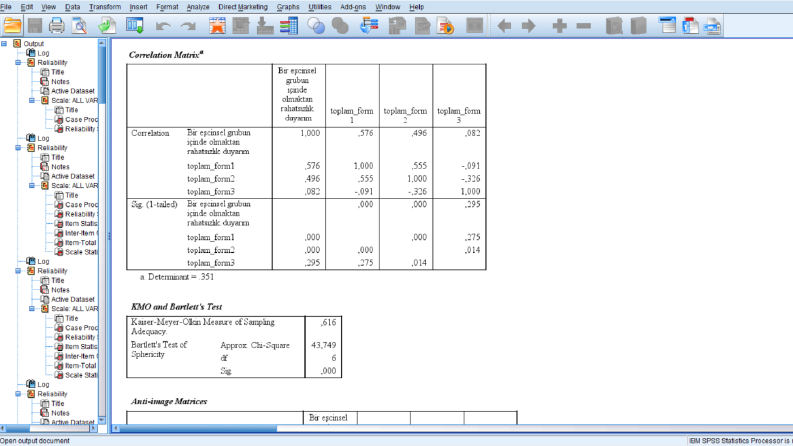This screenshot has width=793, height=446.
Task: Open the Insert menu
Action: 139,7
